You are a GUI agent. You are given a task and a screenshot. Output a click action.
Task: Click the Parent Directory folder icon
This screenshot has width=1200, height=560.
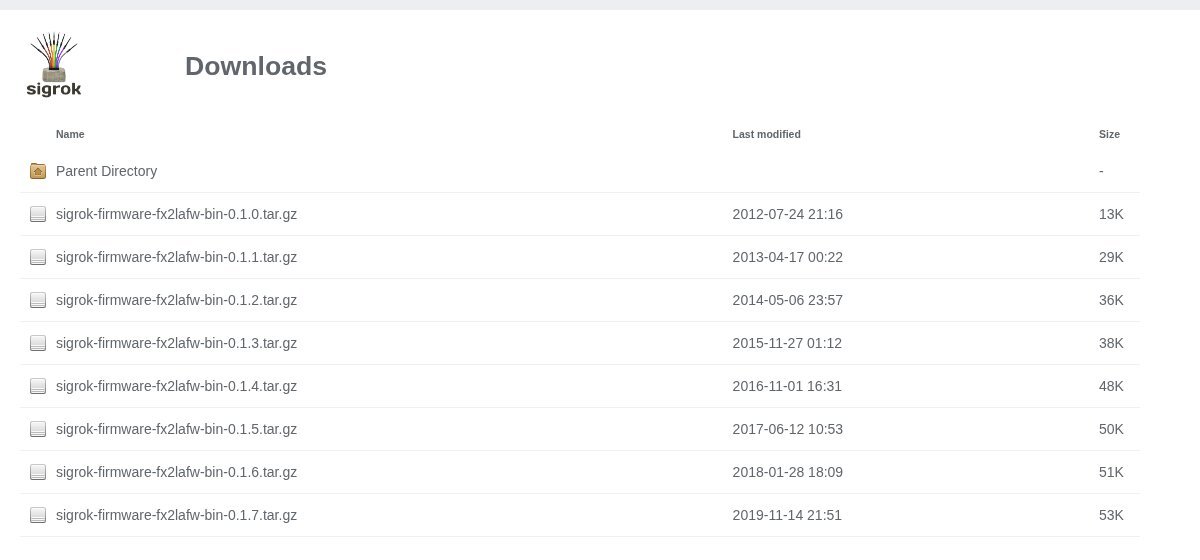[x=38, y=171]
